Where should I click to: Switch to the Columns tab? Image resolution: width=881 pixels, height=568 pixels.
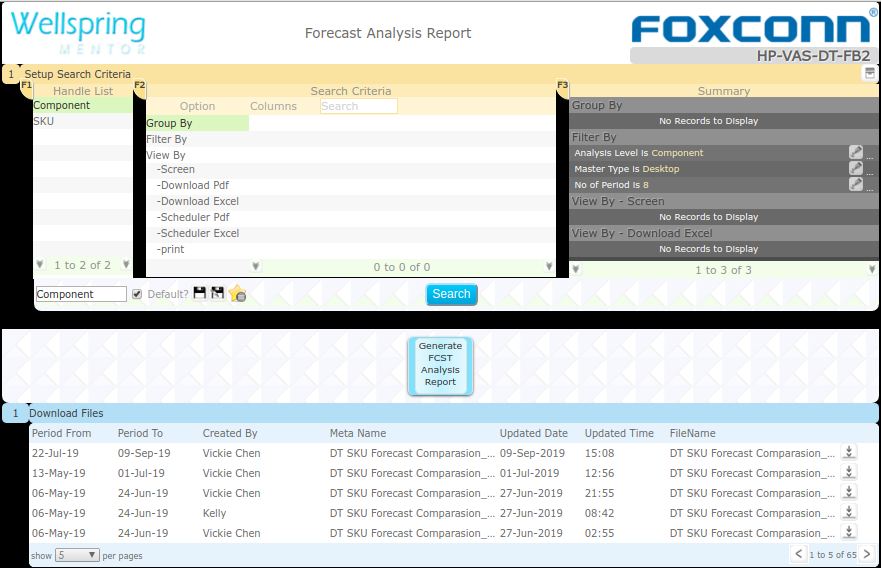[x=273, y=106]
